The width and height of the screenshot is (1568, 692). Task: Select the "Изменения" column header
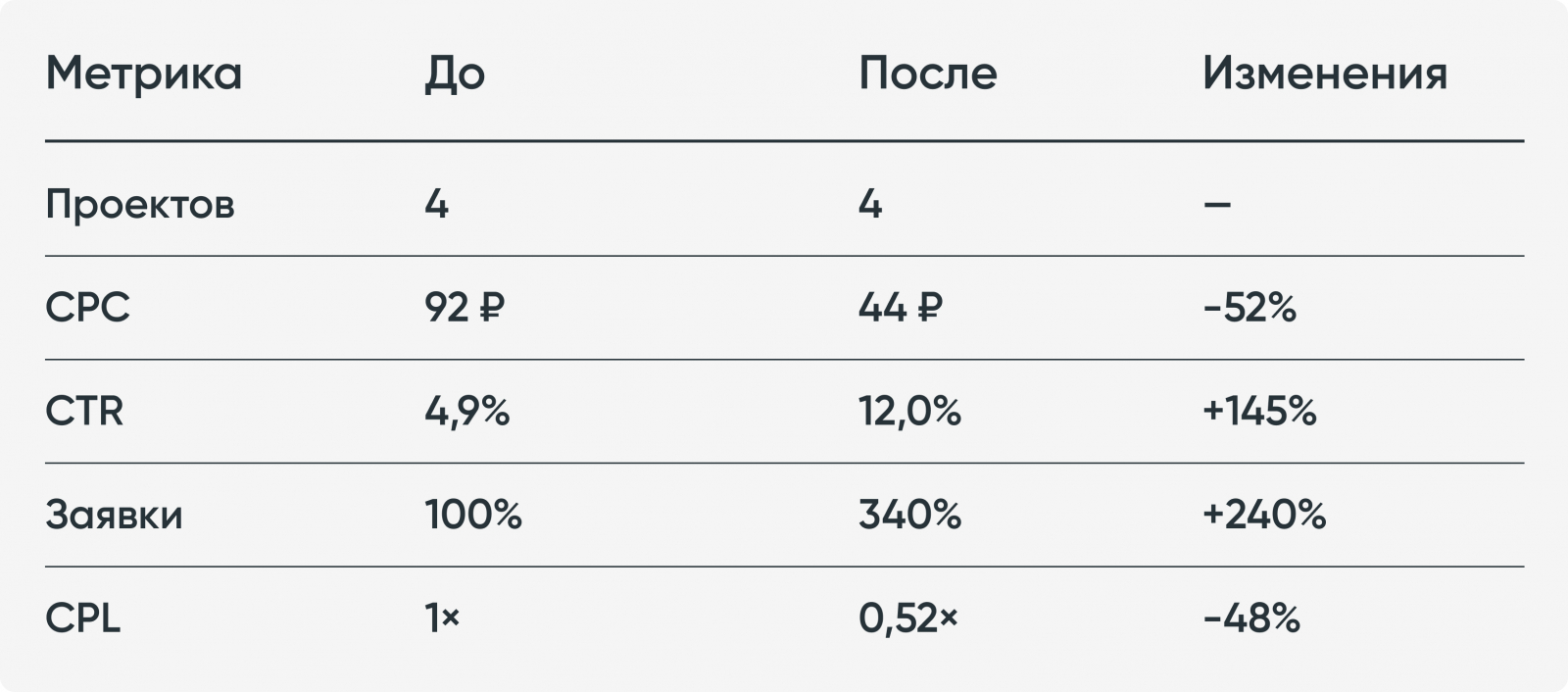coord(1324,74)
